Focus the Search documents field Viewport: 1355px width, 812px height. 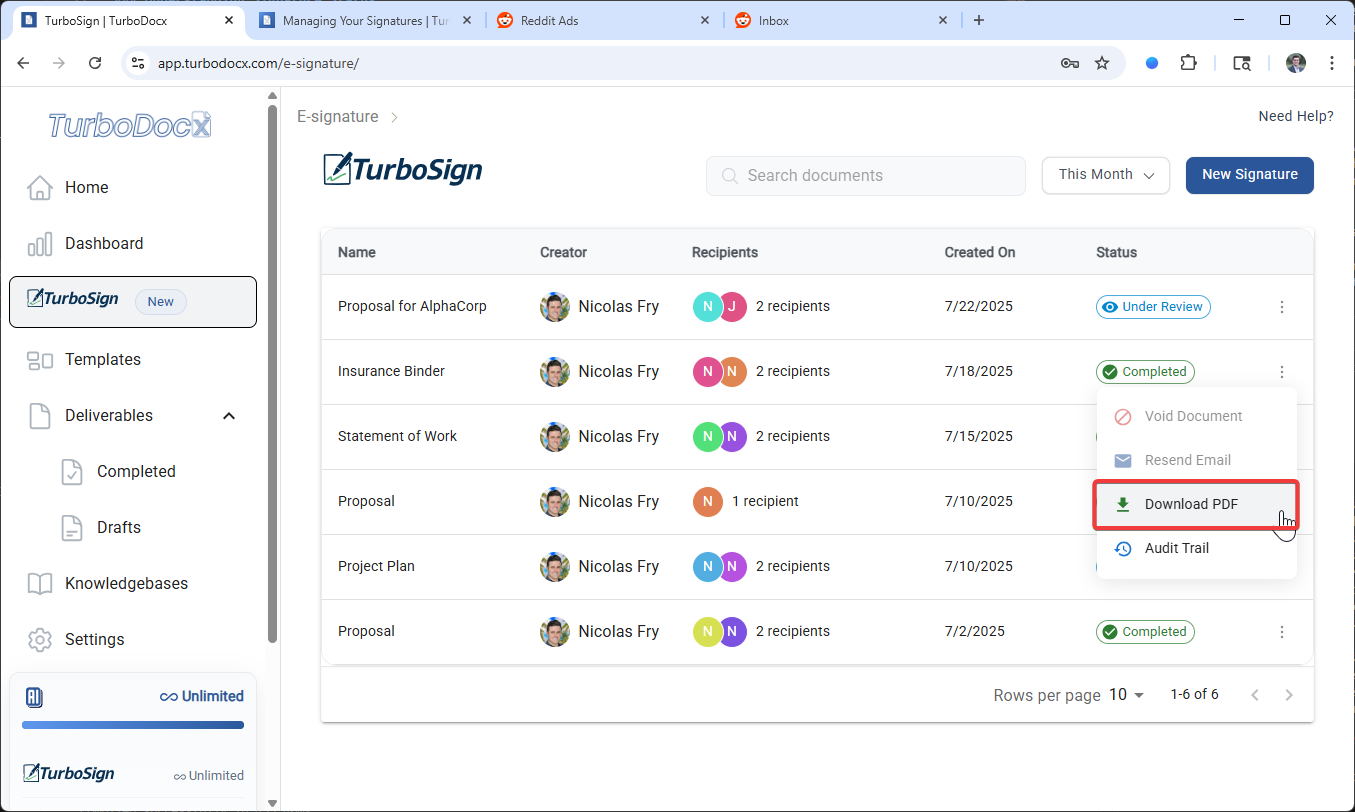point(866,176)
